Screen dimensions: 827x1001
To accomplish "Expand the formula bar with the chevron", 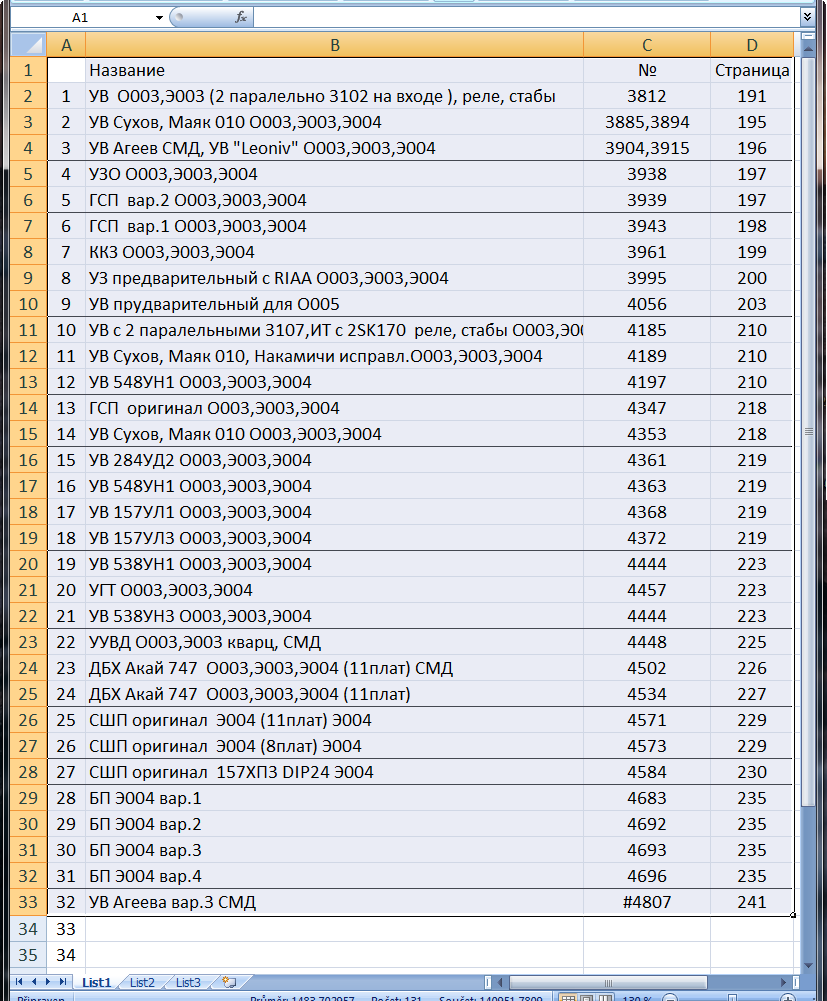I will [807, 17].
